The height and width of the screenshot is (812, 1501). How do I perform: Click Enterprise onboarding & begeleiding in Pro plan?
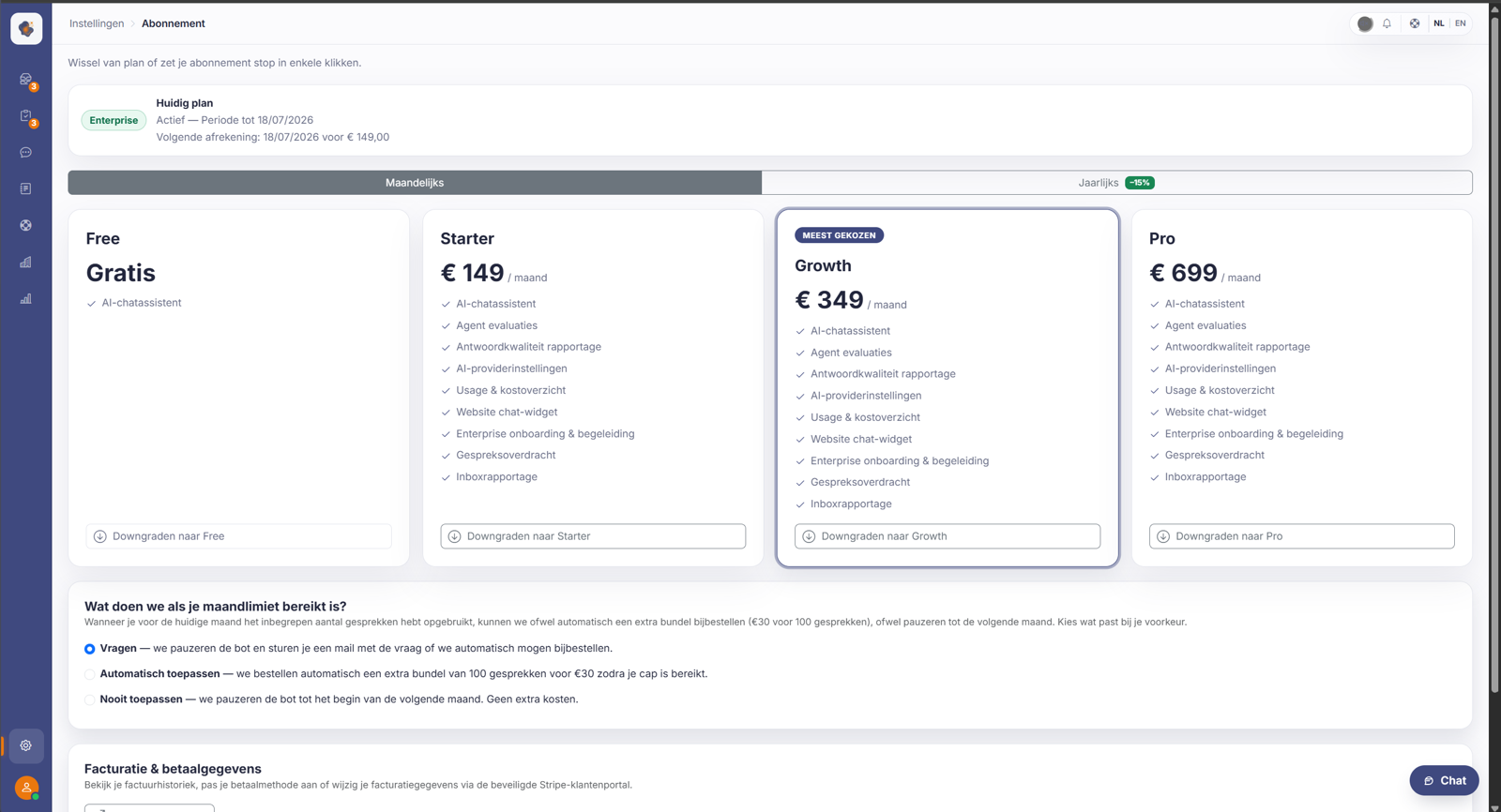click(x=1254, y=433)
